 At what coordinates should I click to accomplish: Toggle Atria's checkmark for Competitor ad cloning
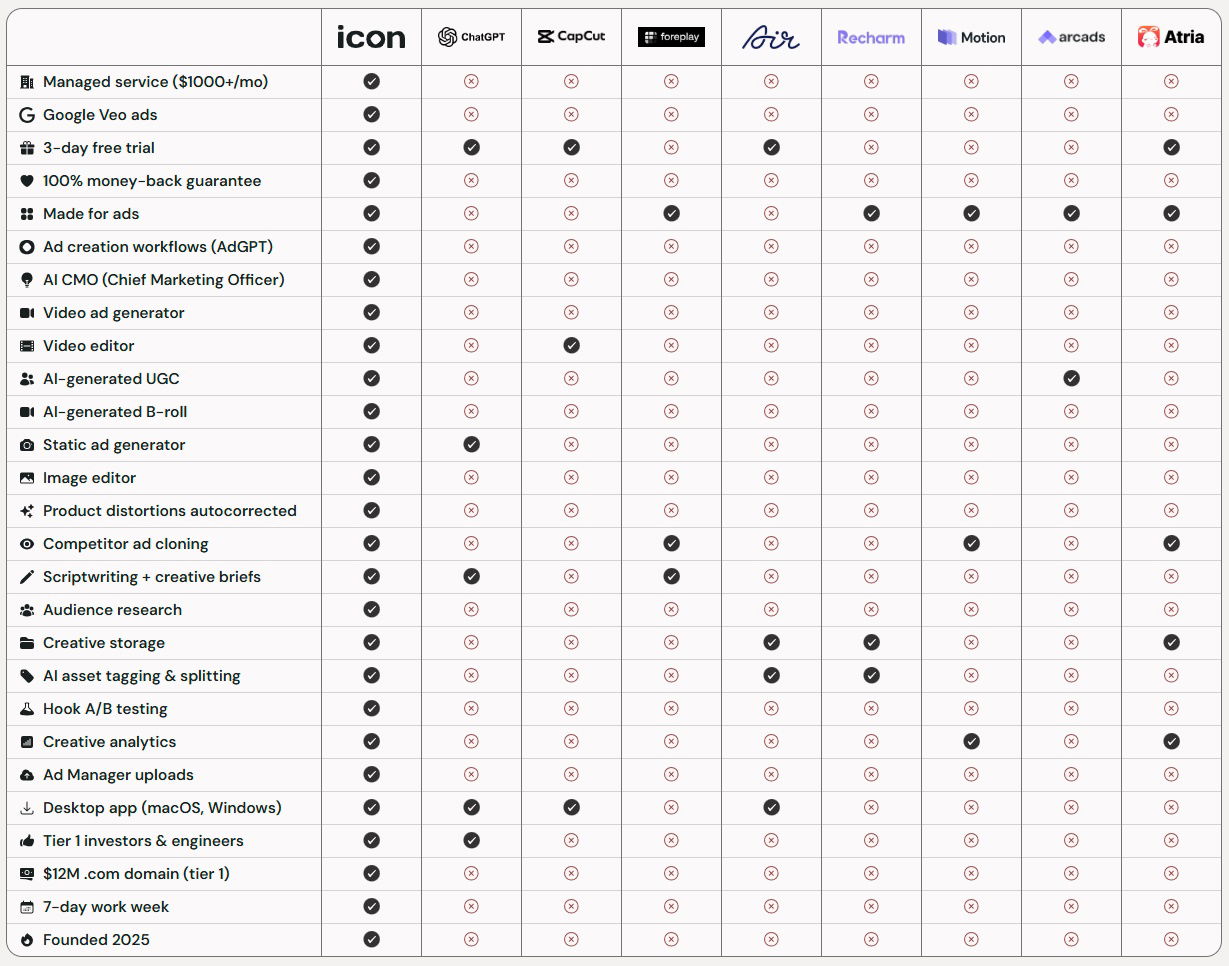coord(1171,543)
